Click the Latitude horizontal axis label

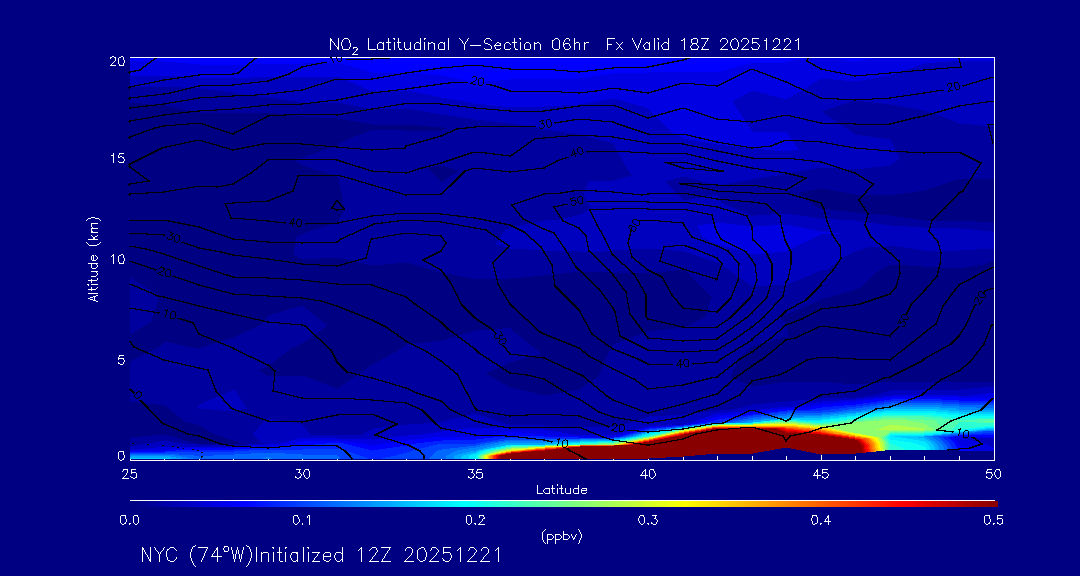click(x=561, y=490)
